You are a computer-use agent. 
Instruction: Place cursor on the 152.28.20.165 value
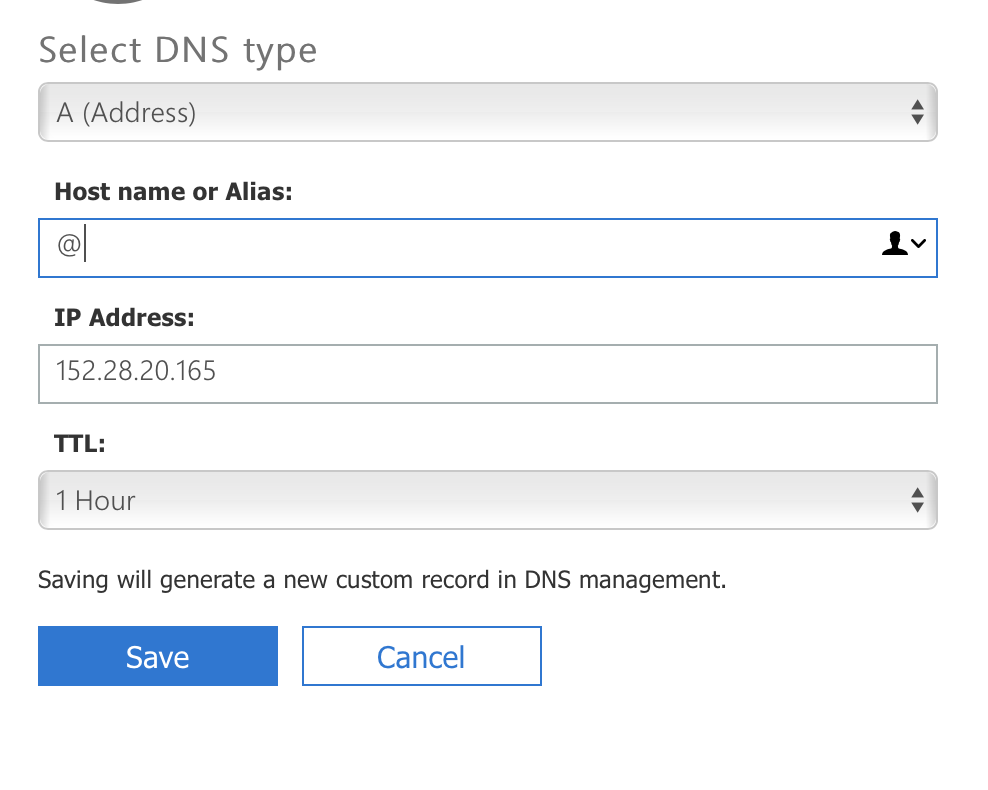136,373
